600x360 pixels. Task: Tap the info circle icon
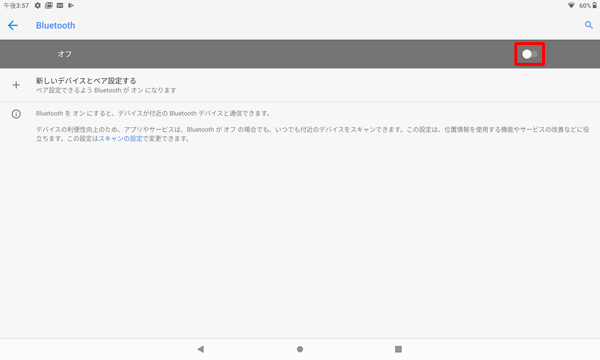tap(16, 114)
